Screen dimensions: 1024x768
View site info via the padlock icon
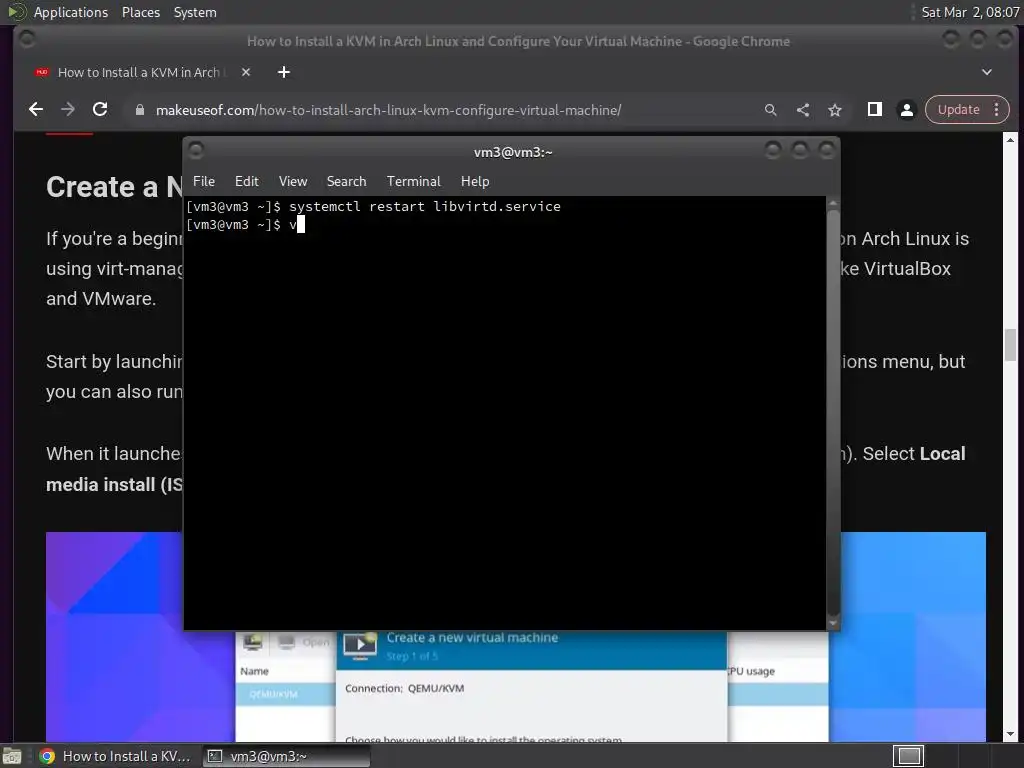point(139,110)
